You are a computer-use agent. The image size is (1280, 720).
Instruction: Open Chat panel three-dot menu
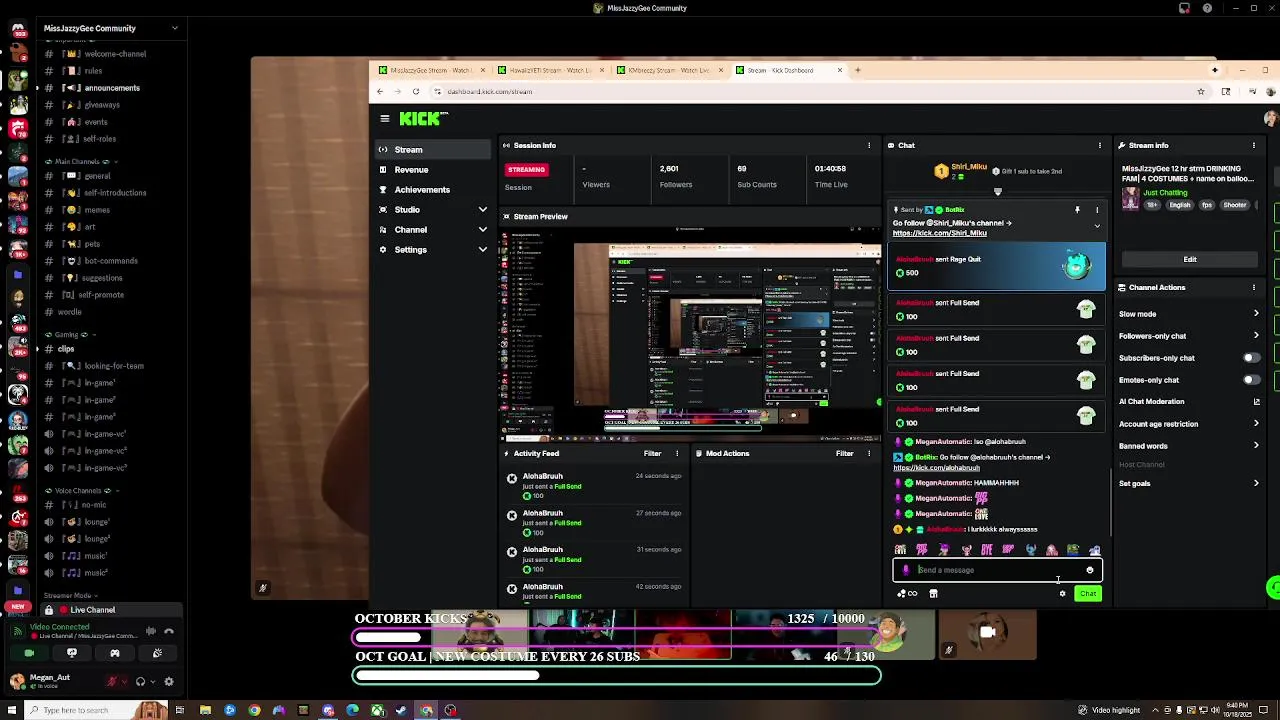(x=1100, y=145)
